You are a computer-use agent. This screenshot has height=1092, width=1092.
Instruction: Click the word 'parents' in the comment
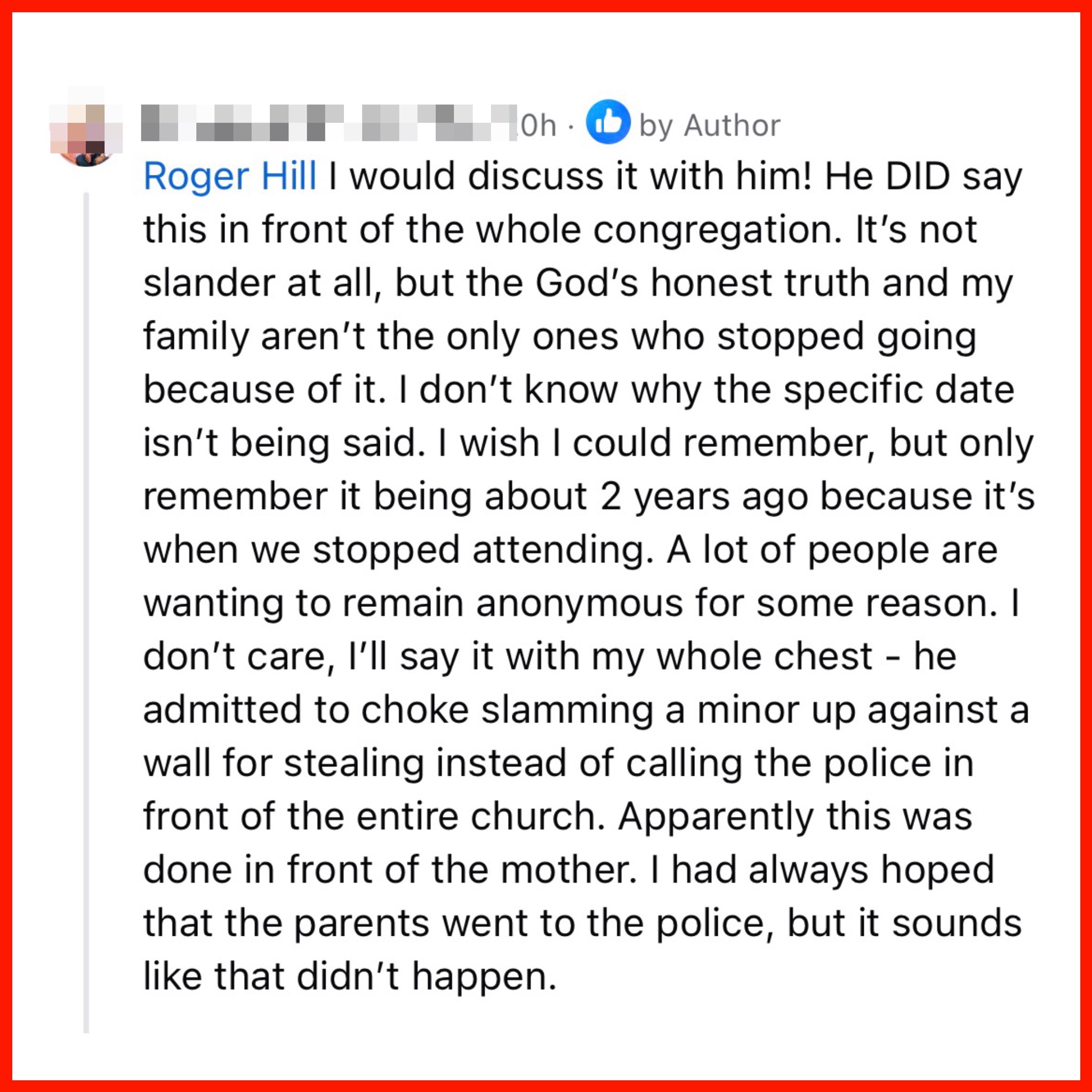[x=362, y=923]
